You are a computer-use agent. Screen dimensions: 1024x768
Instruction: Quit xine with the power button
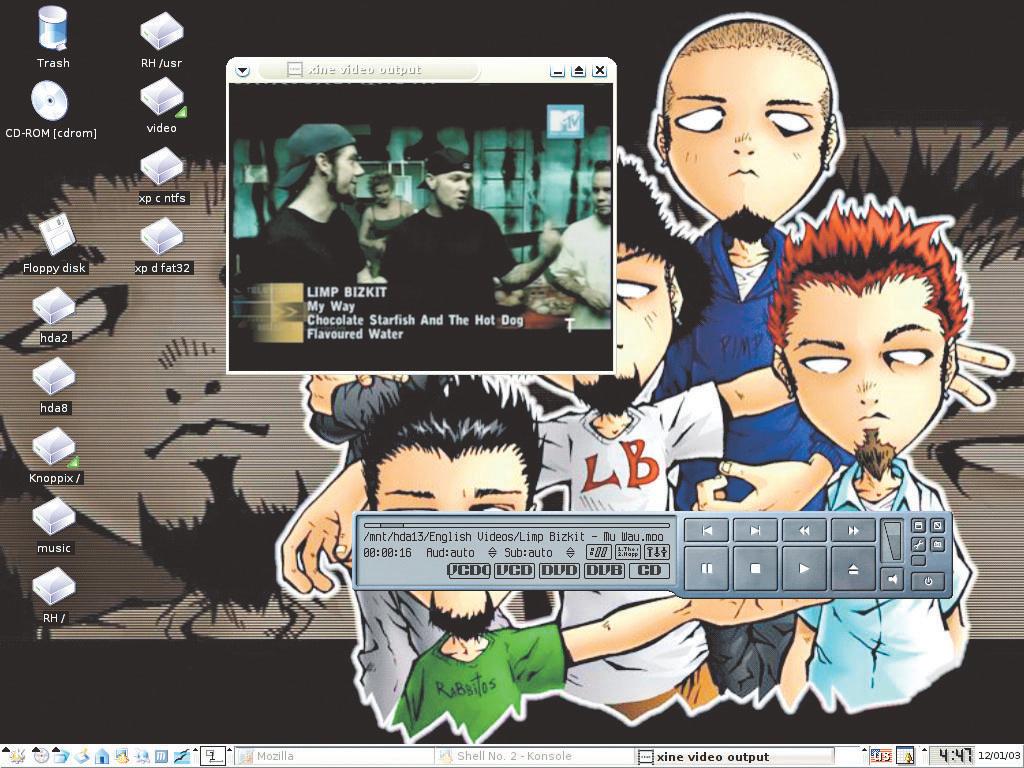tap(928, 581)
